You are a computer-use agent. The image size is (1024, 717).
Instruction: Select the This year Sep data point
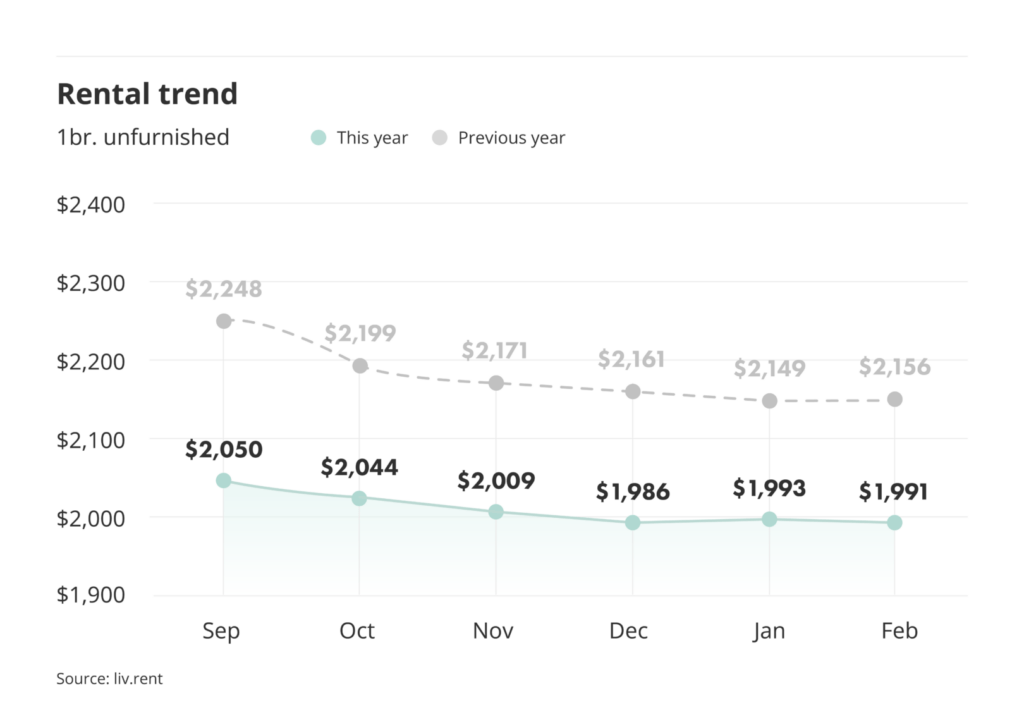pos(224,481)
